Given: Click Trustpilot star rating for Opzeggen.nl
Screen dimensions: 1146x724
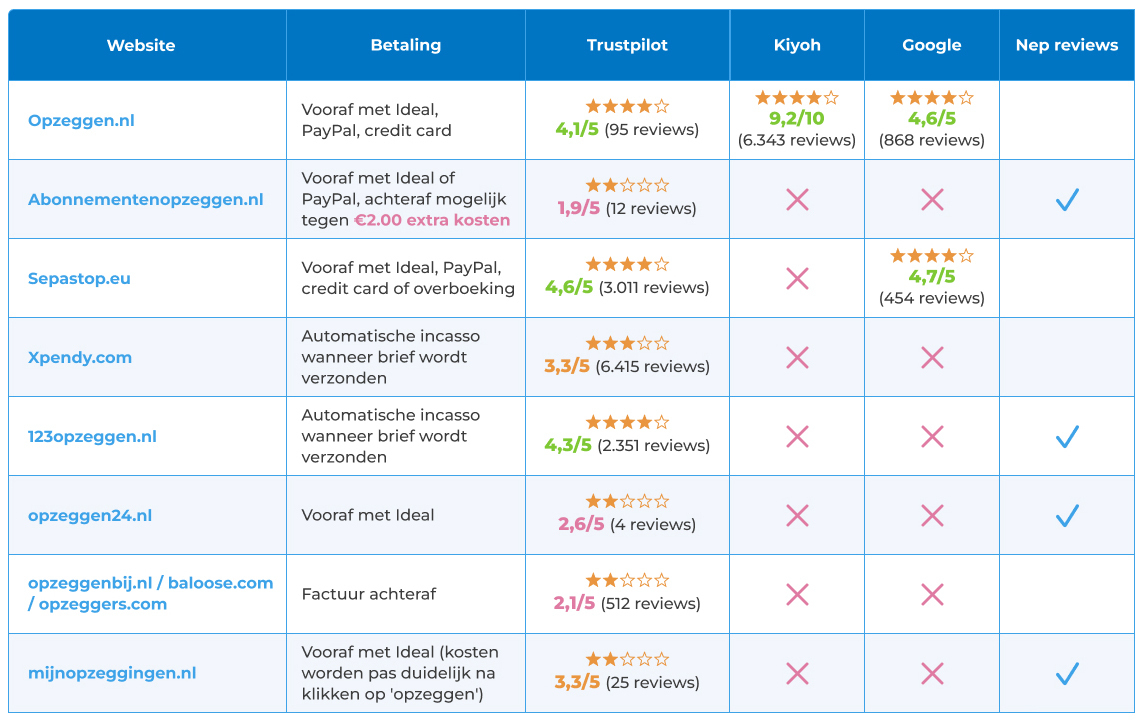Looking at the screenshot, I should click(627, 106).
